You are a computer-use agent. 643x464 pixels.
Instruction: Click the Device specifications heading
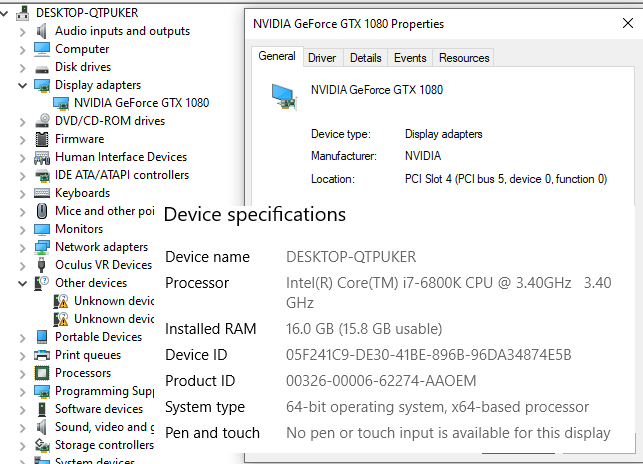[255, 215]
